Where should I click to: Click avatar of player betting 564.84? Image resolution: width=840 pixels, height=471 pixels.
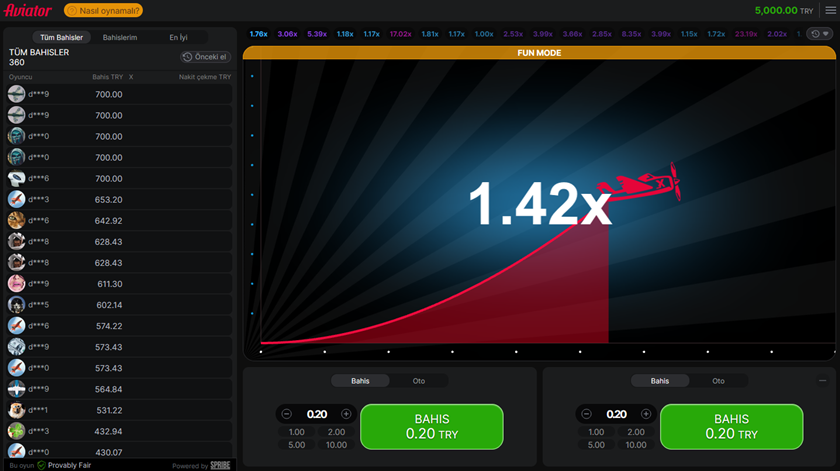pyautogui.click(x=16, y=388)
